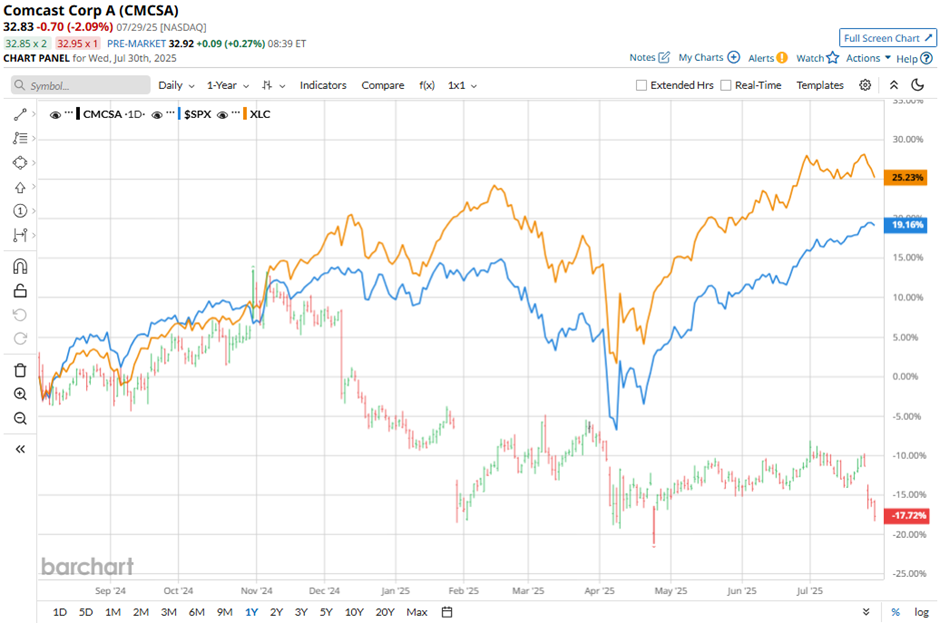Choose the shapes drawing tool
The height and width of the screenshot is (623, 940).
click(20, 162)
